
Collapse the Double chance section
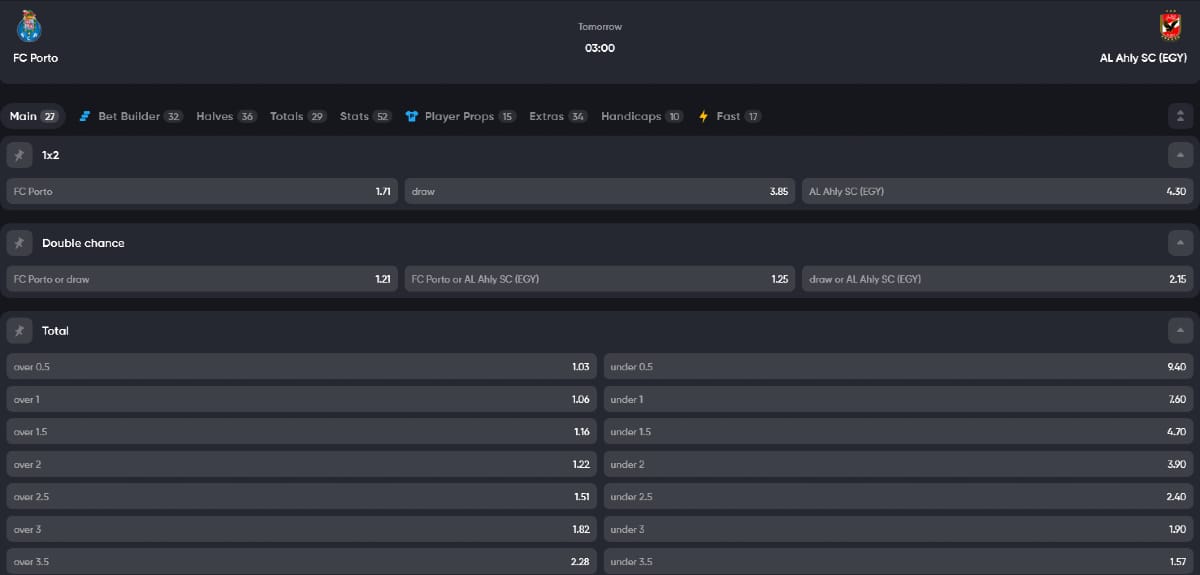tap(1181, 243)
